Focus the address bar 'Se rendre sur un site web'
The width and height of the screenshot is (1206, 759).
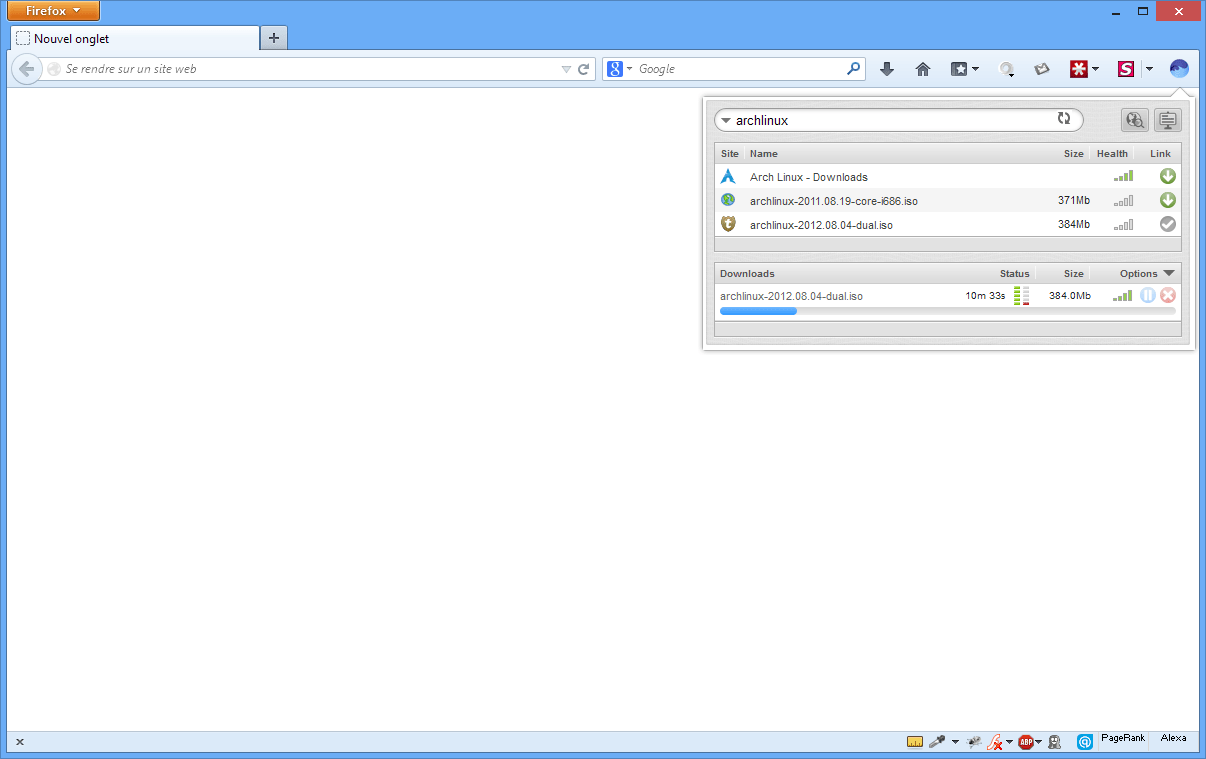tap(308, 69)
